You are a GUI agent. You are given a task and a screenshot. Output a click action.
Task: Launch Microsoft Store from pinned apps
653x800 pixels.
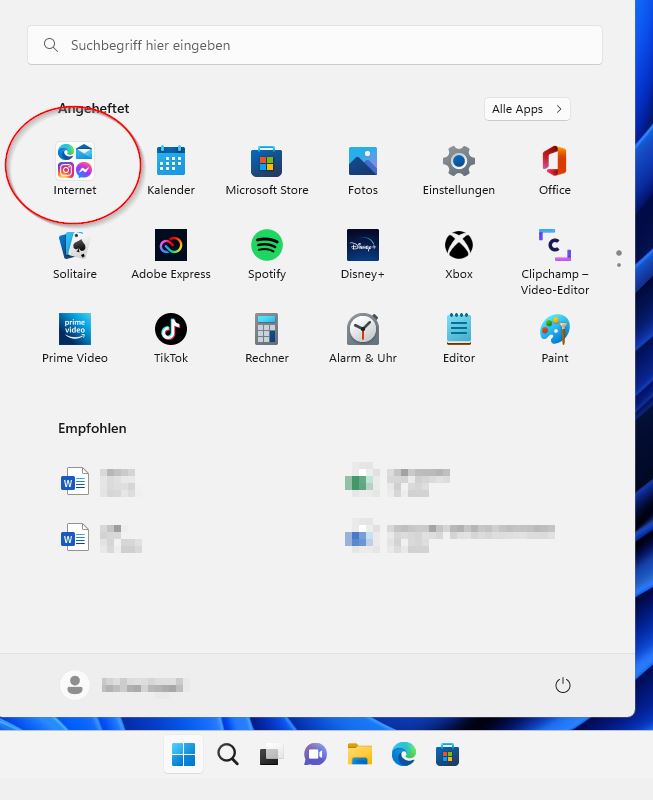click(267, 170)
